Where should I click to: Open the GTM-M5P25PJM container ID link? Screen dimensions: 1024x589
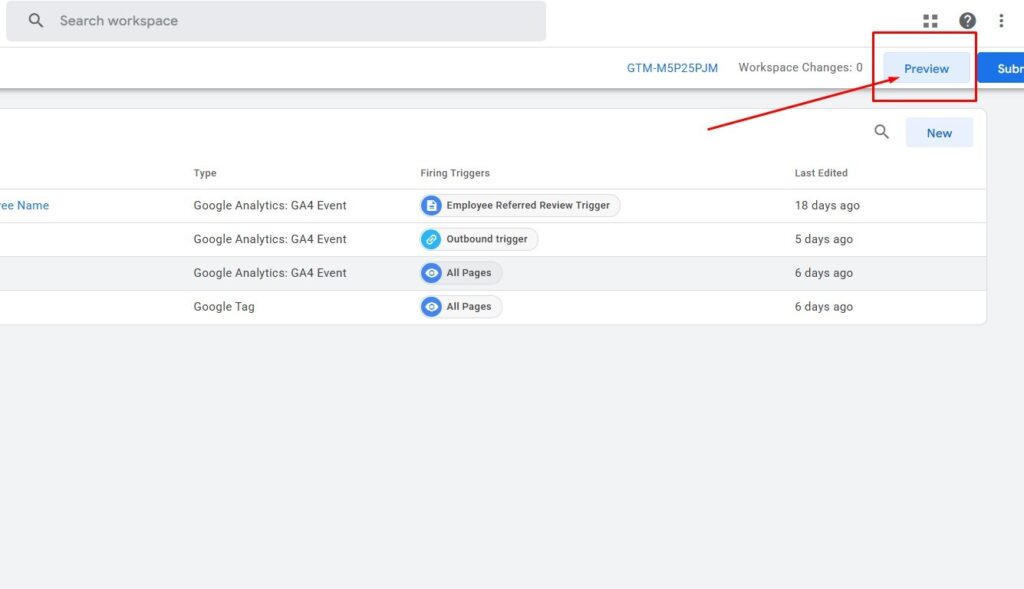[672, 68]
